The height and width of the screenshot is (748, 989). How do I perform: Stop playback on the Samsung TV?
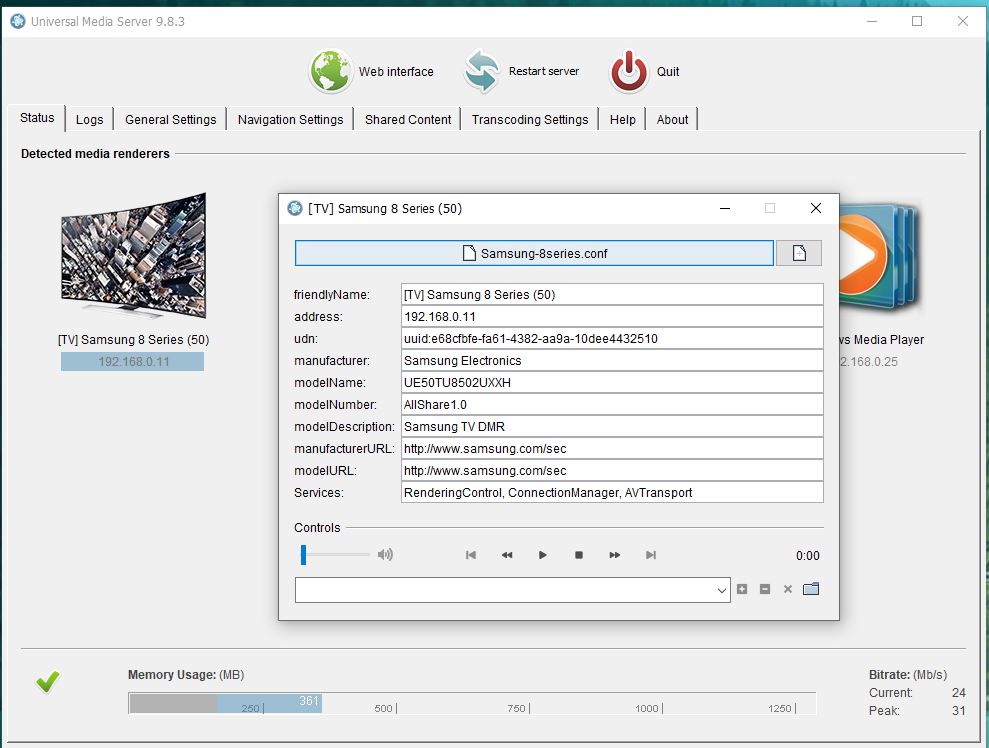[579, 555]
